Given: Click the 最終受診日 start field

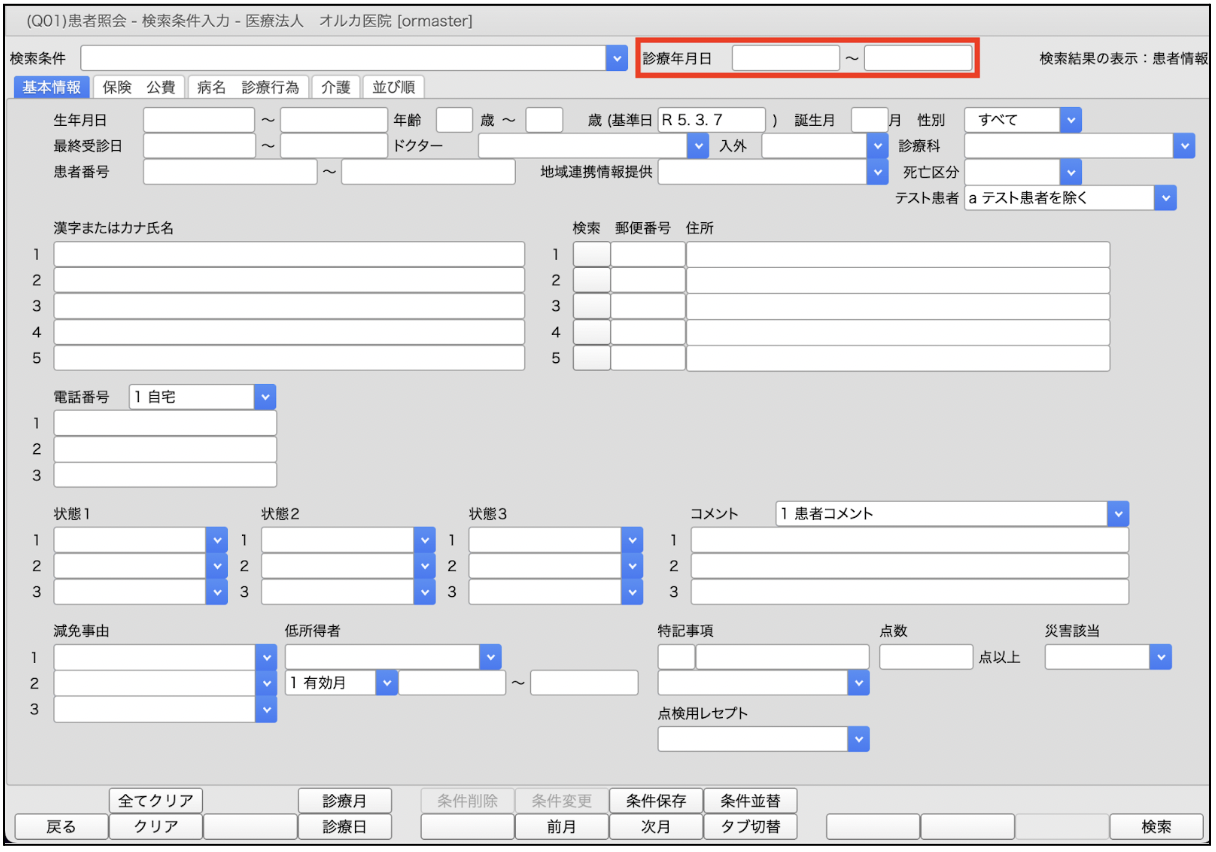Looking at the screenshot, I should [199, 146].
